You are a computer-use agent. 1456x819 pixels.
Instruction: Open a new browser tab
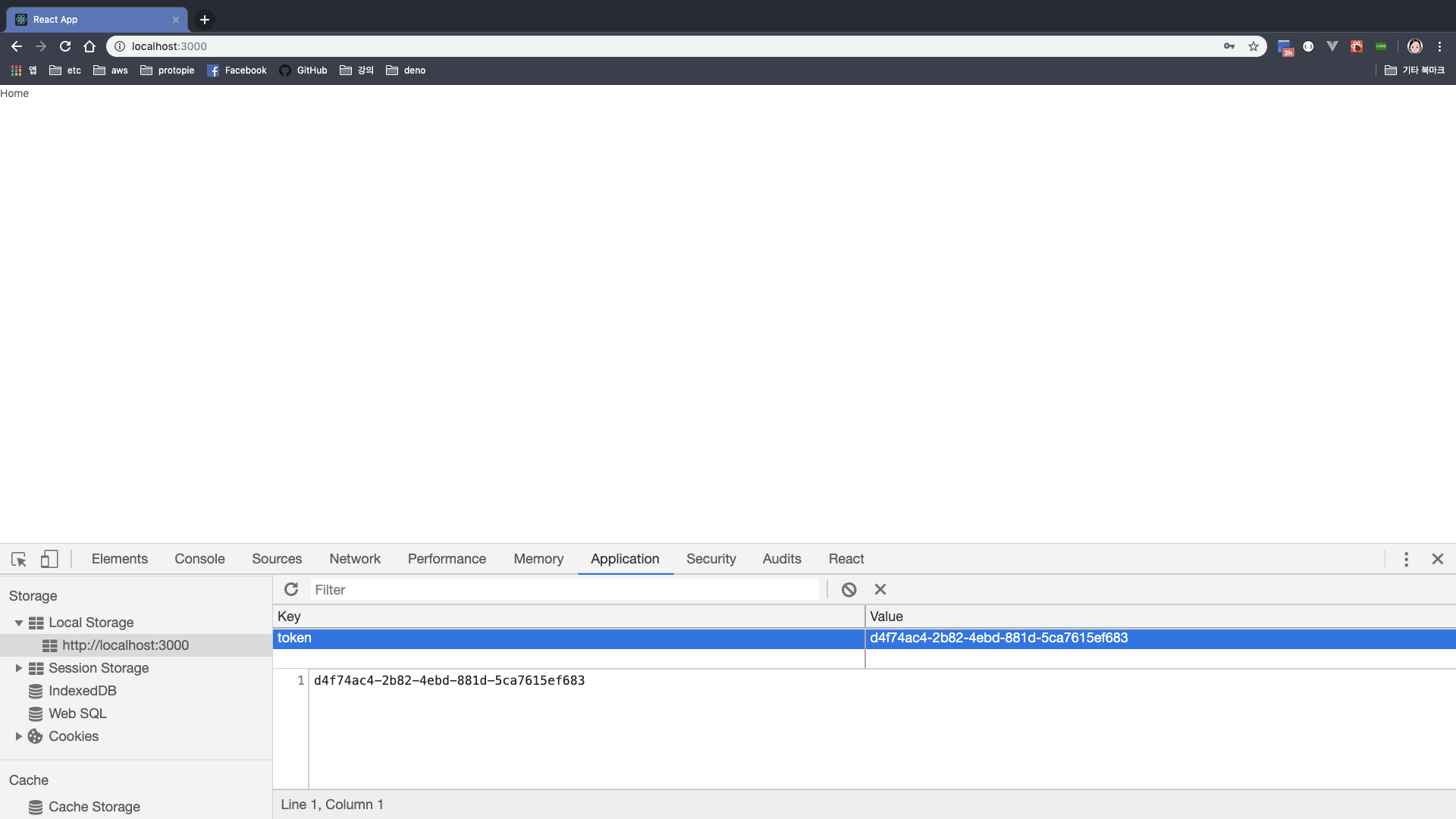tap(204, 20)
